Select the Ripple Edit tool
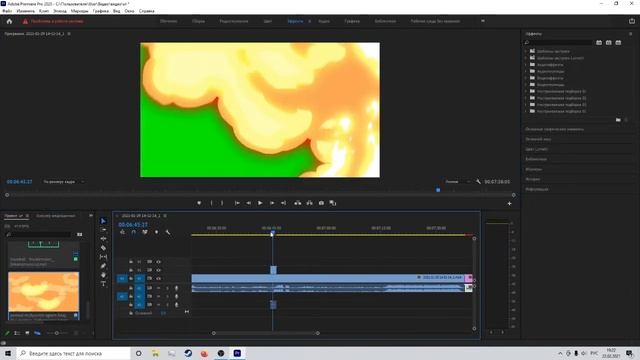The image size is (640, 360). pos(103,239)
